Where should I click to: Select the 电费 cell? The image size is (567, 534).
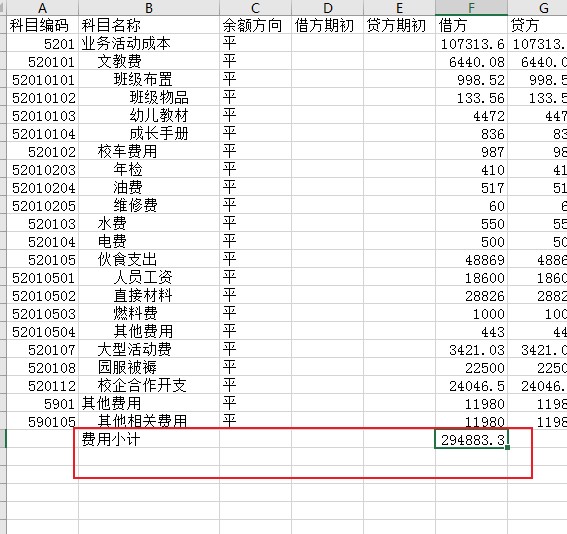149,241
